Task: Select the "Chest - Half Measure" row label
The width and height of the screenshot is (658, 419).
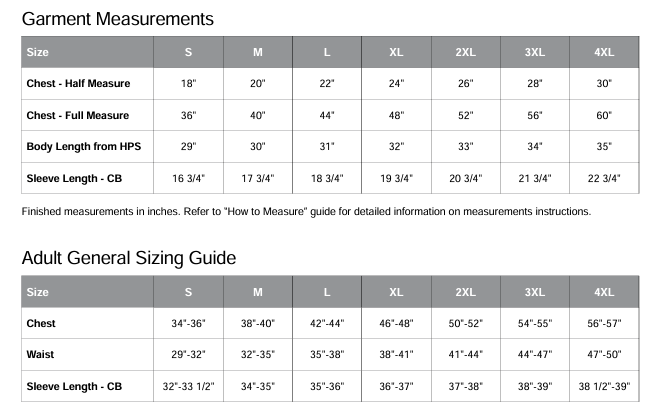Action: pyautogui.click(x=78, y=83)
